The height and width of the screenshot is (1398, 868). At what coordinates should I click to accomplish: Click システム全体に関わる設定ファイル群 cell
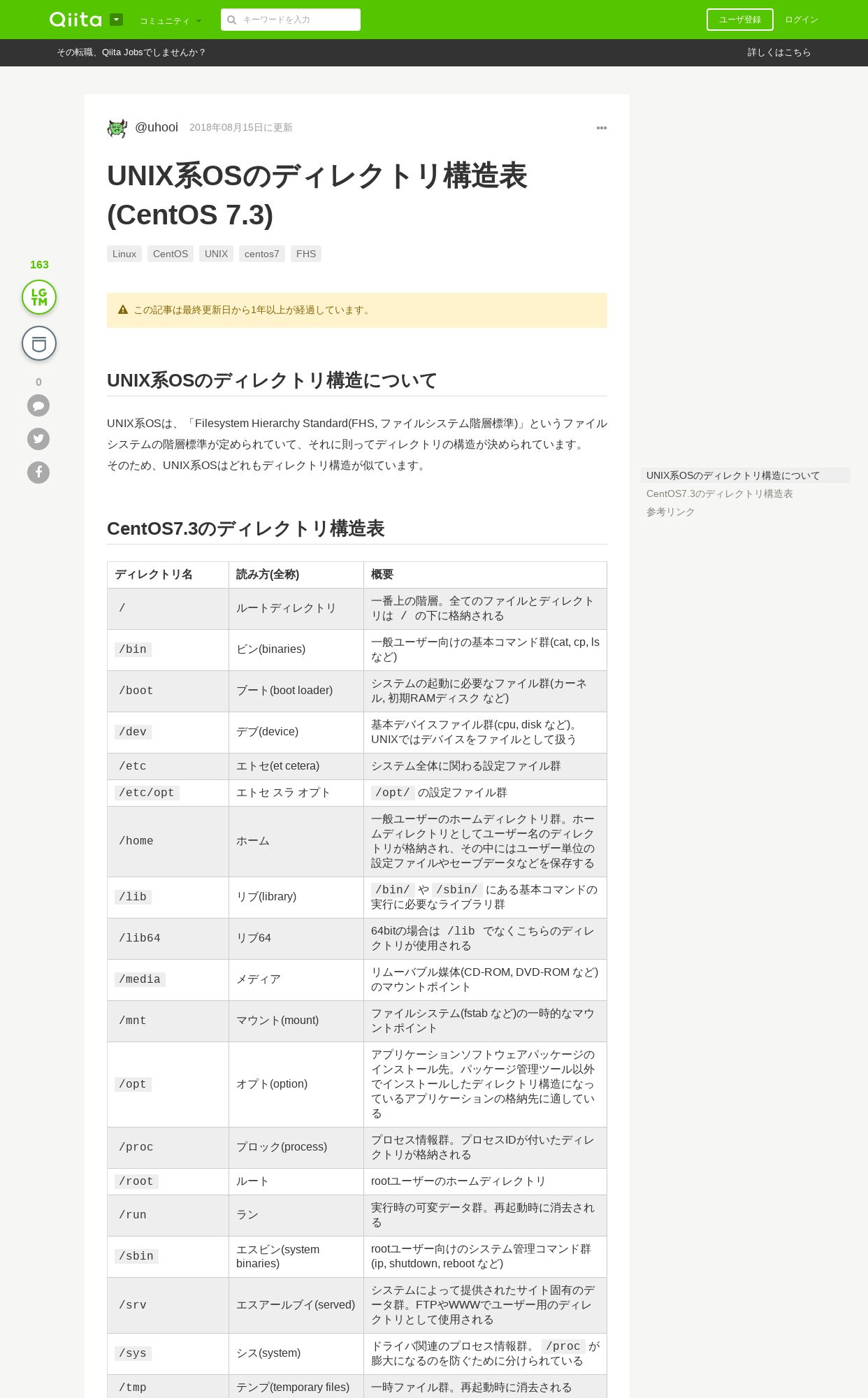(x=485, y=766)
